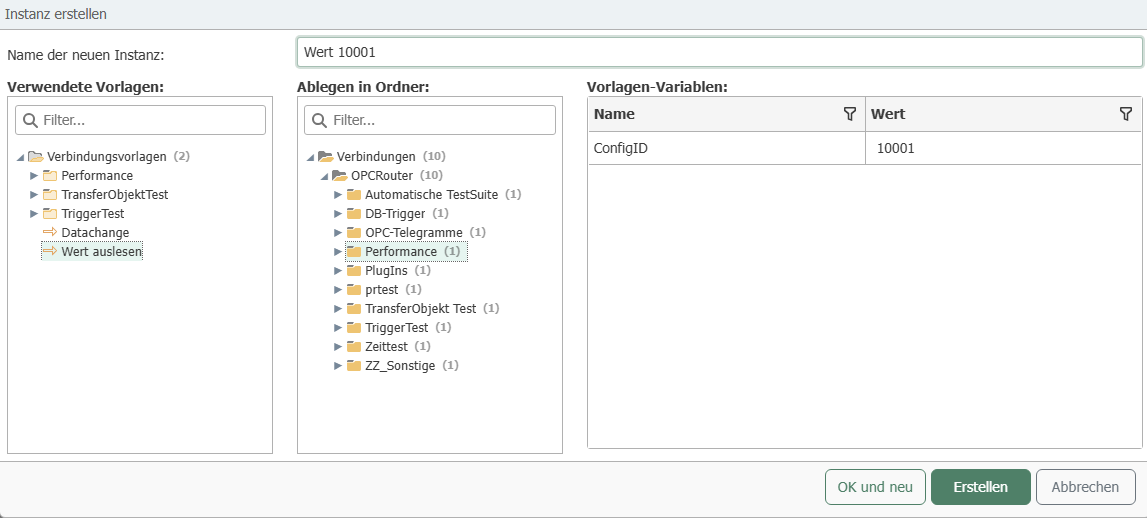Viewport: 1147px width, 518px height.
Task: Select the Zeittest folder
Action: pos(386,346)
